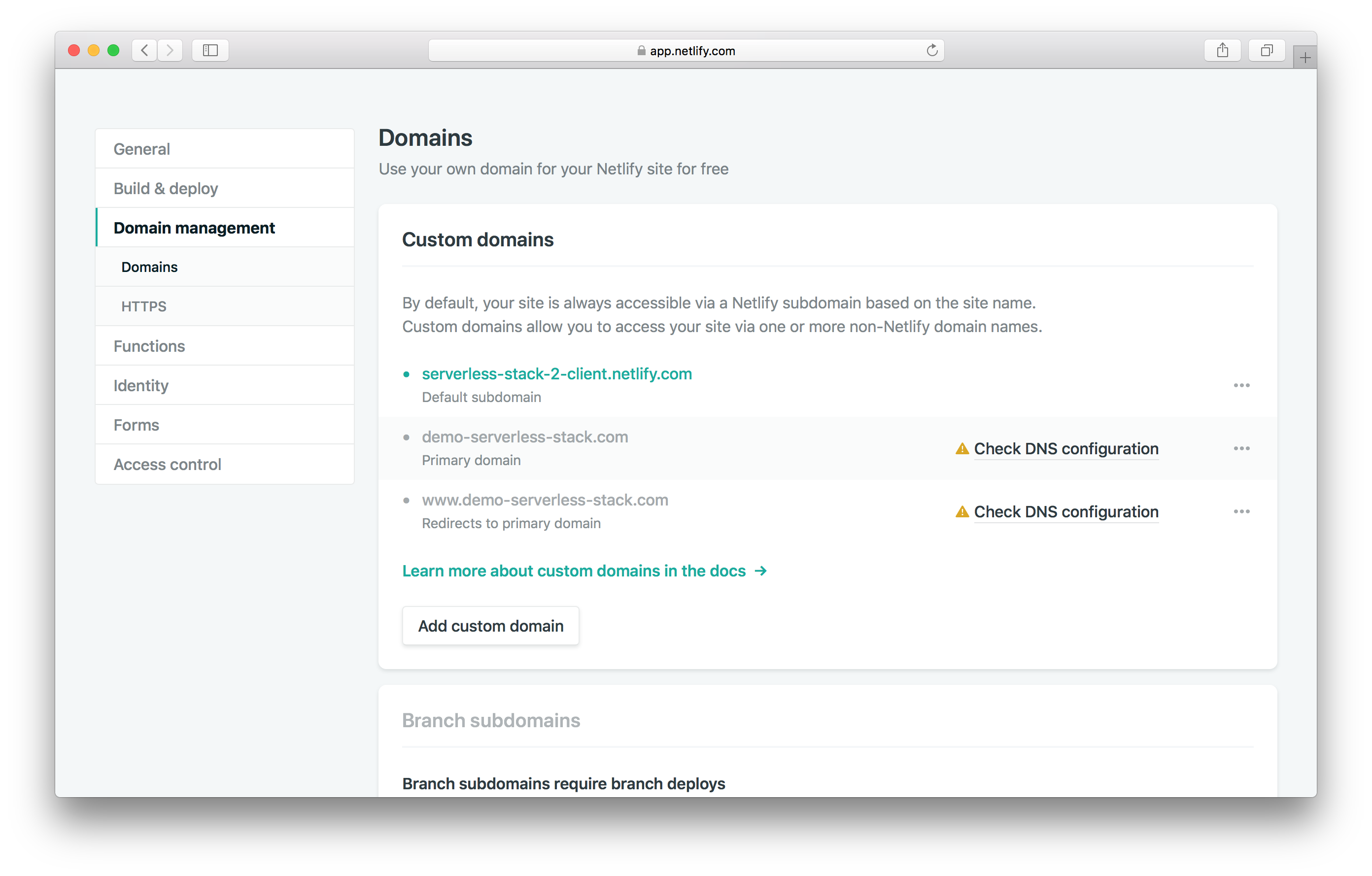Show all tabs overview icon
Viewport: 1372px width, 876px height.
click(1266, 50)
